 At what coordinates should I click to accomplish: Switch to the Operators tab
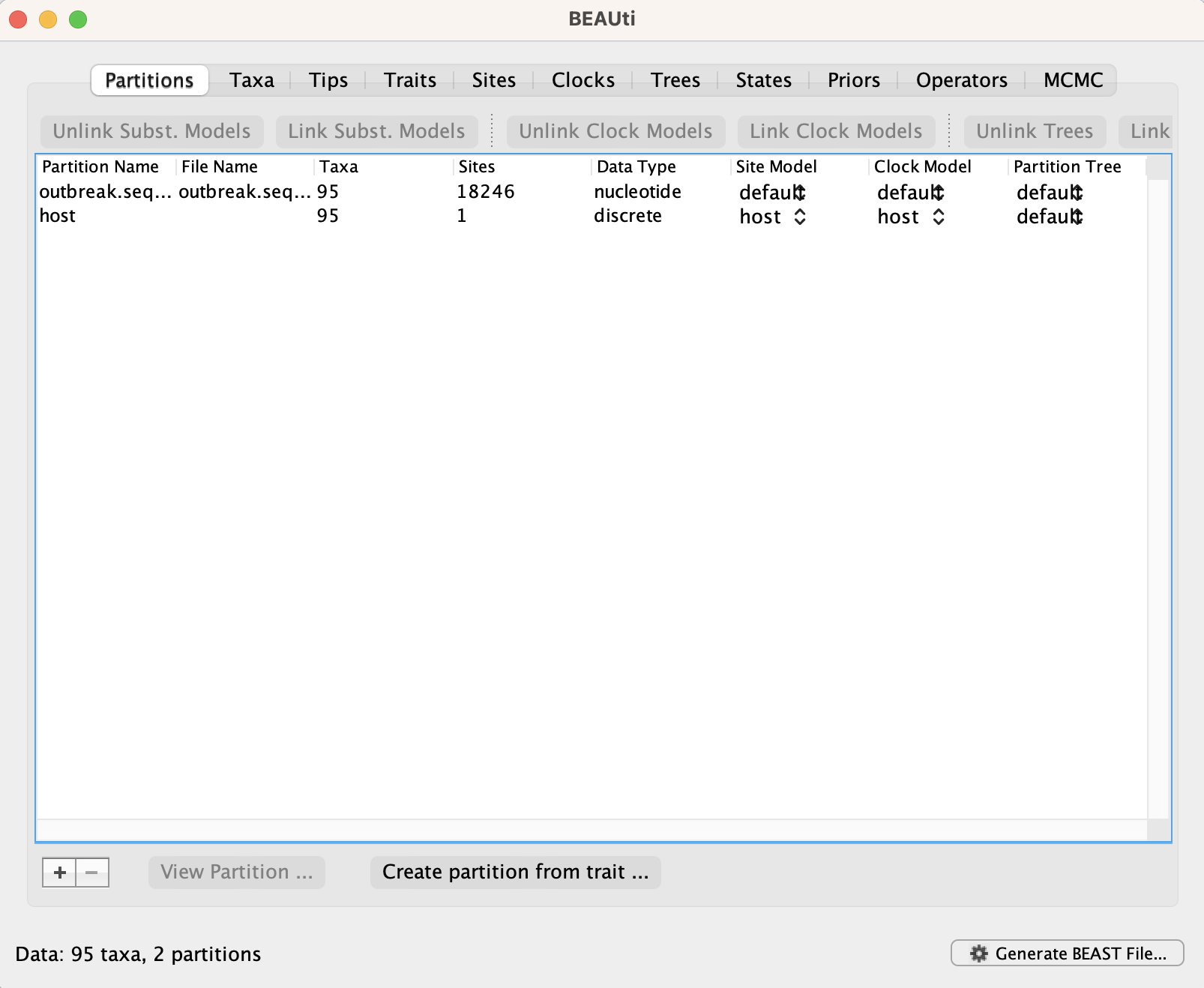pyautogui.click(x=961, y=80)
